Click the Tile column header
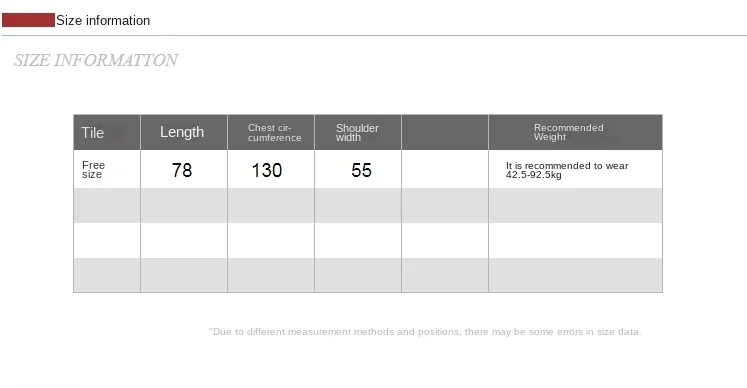 click(x=107, y=133)
